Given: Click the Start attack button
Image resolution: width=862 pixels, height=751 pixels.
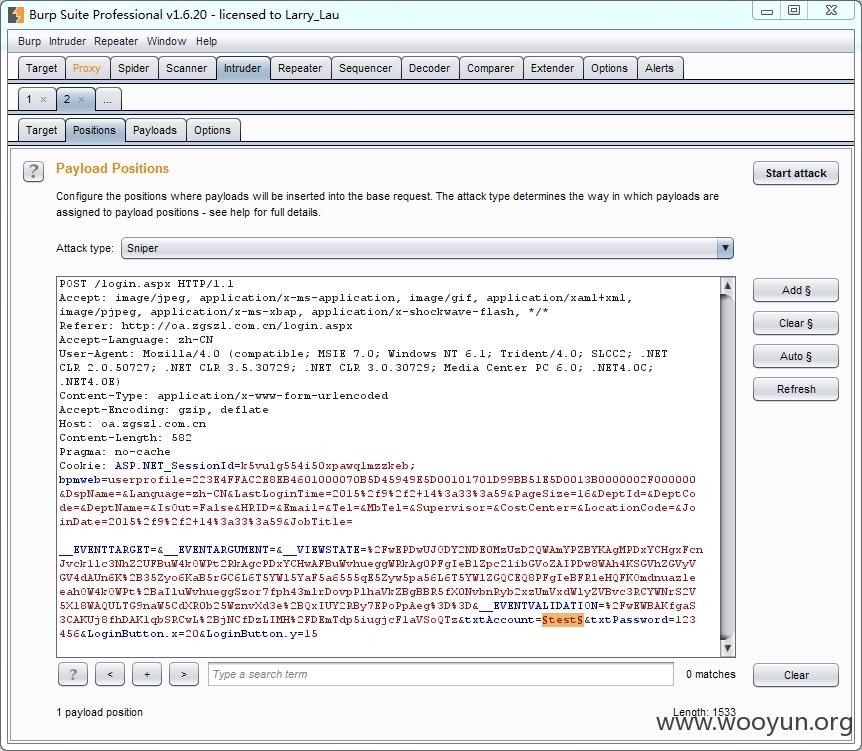Looking at the screenshot, I should [795, 173].
